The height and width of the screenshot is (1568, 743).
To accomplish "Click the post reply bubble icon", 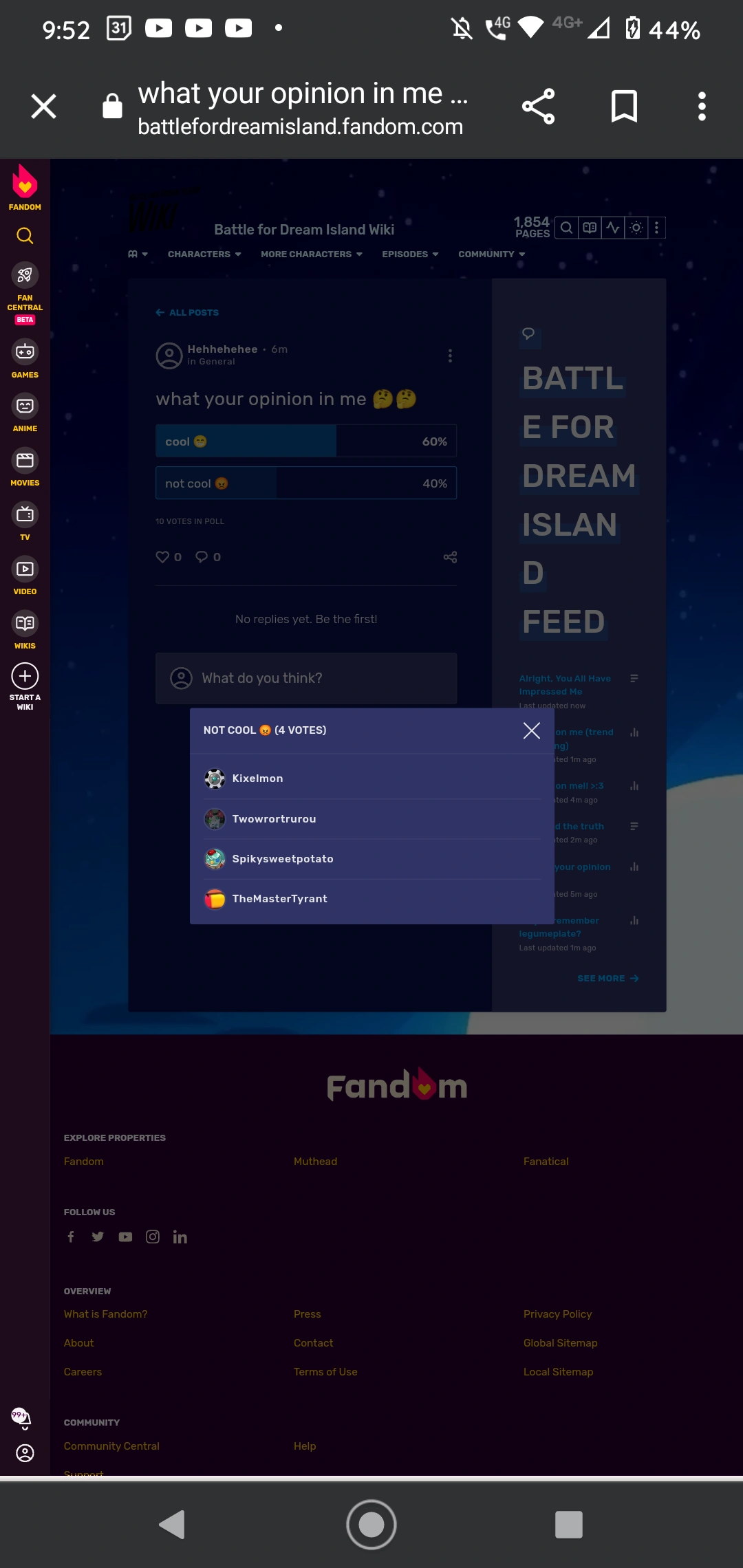I will click(x=202, y=557).
